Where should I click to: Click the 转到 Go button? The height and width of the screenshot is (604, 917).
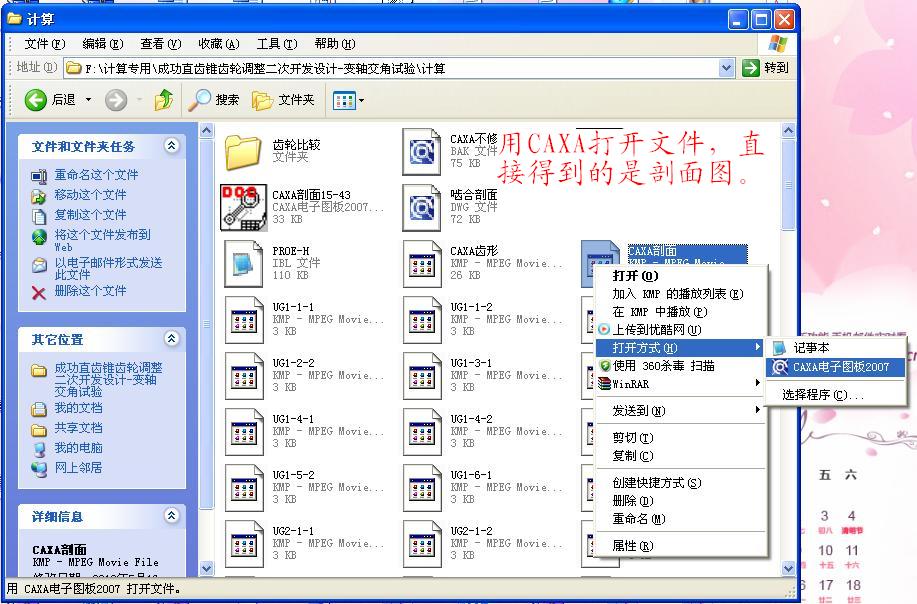pyautogui.click(x=766, y=68)
